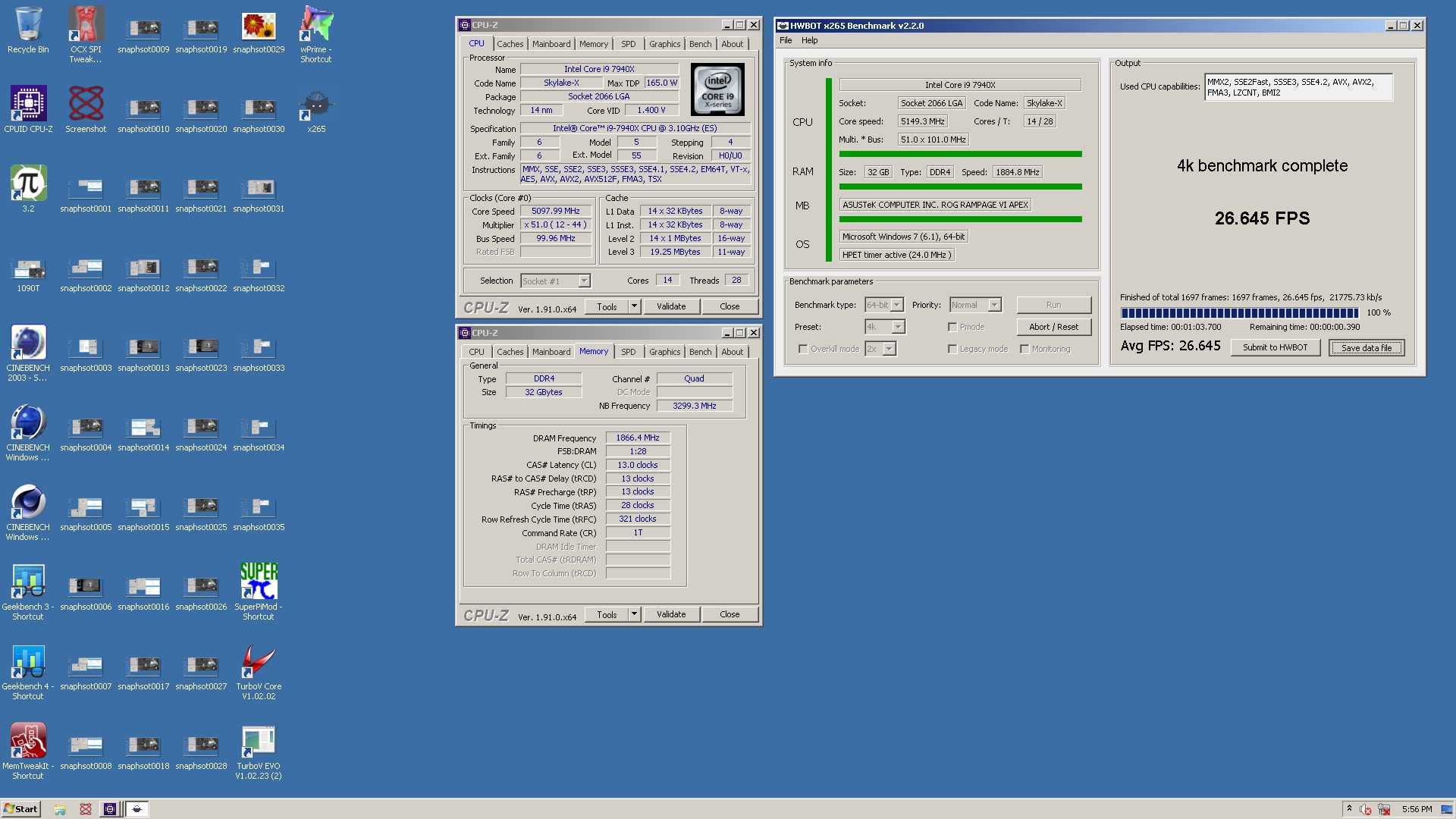Open the Recycle Bin desktop icon

tap(28, 30)
